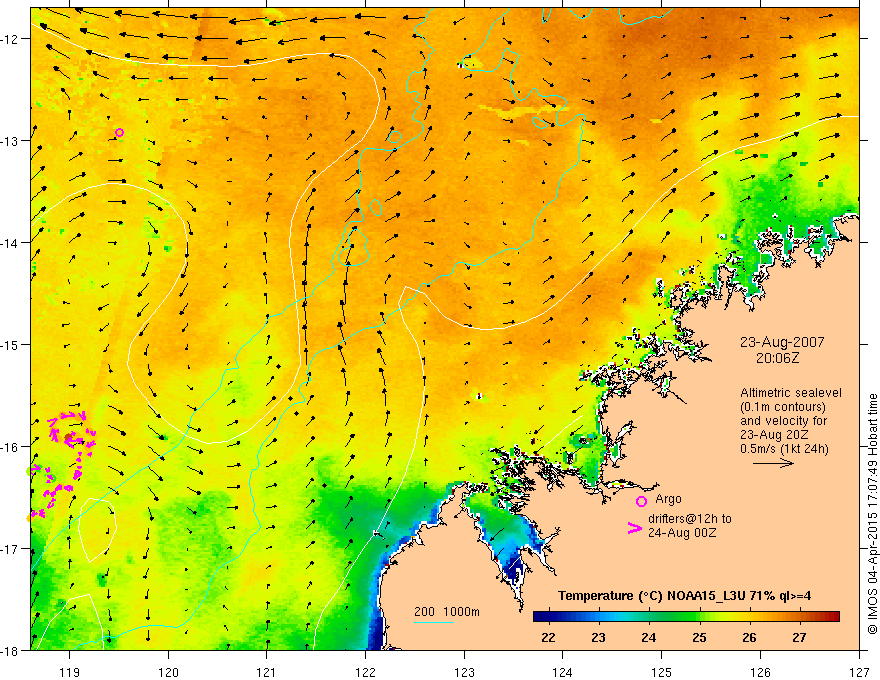Click the '26' color bar label
880x680 pixels.
(749, 637)
